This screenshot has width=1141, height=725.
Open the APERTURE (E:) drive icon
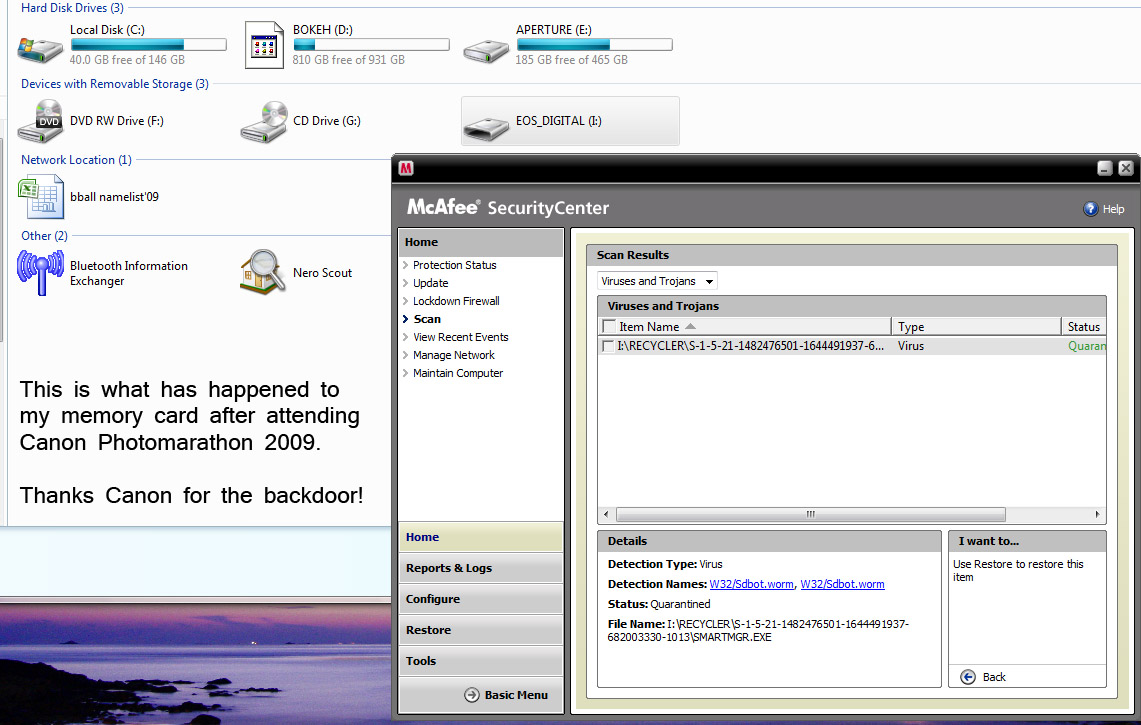[x=486, y=51]
